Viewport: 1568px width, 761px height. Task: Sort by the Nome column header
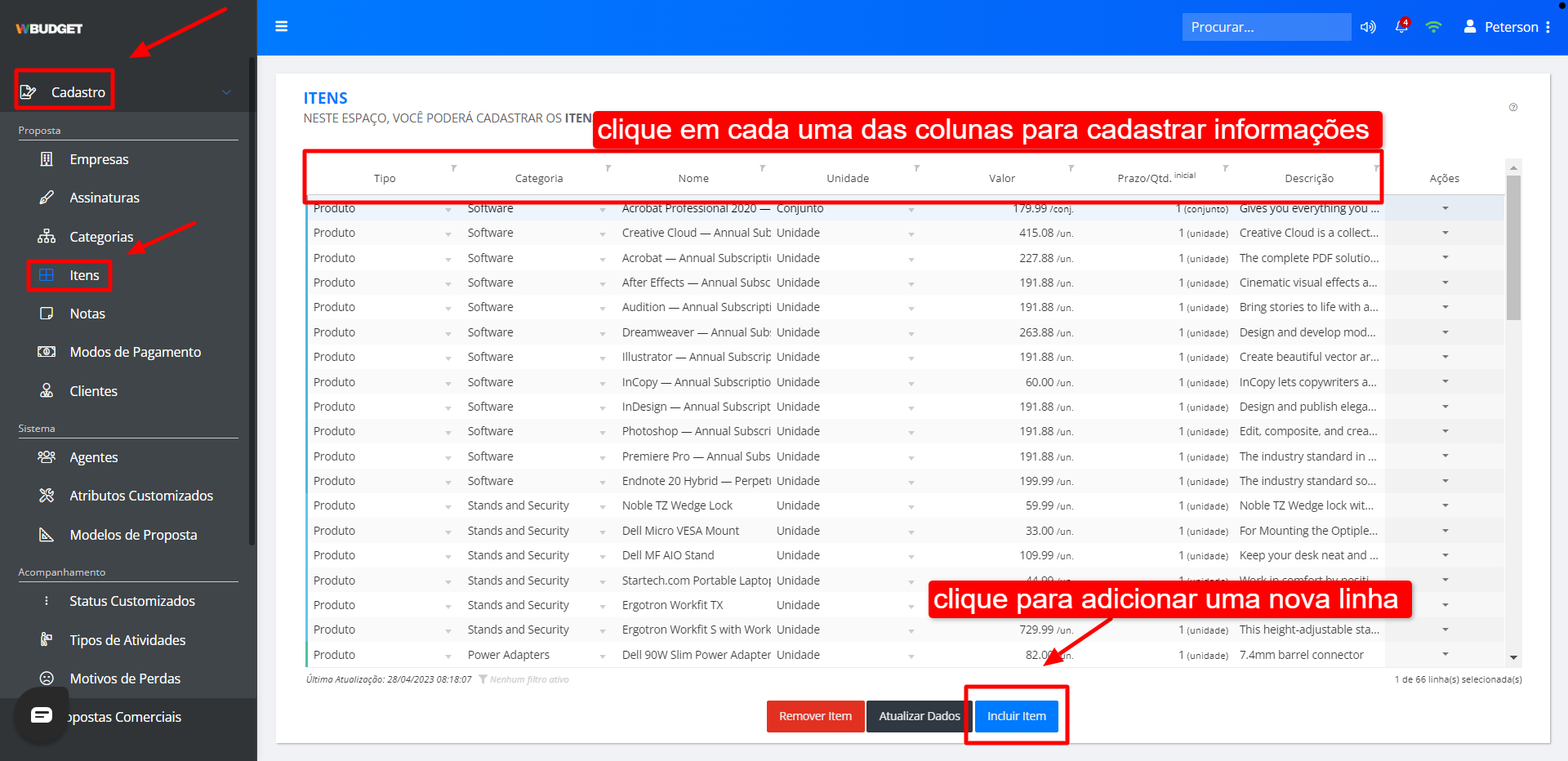click(x=693, y=179)
